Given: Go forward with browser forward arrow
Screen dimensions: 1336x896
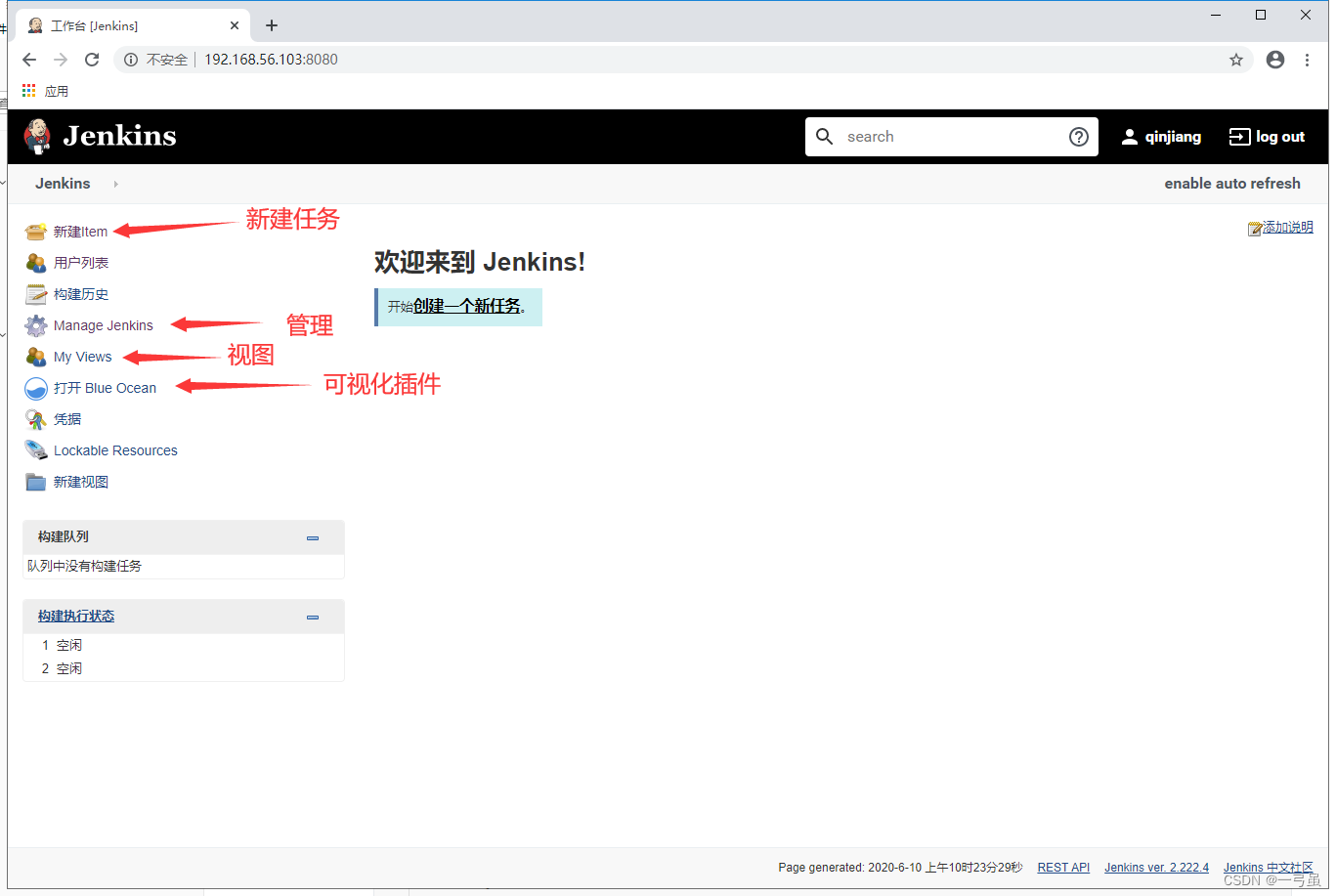Looking at the screenshot, I should pos(61,60).
